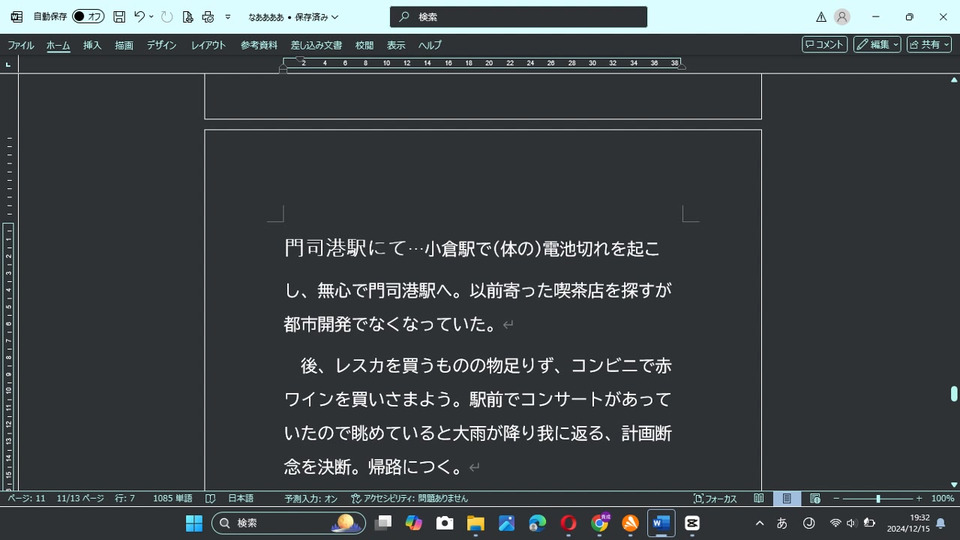Click the print preview printer icon

tap(208, 17)
